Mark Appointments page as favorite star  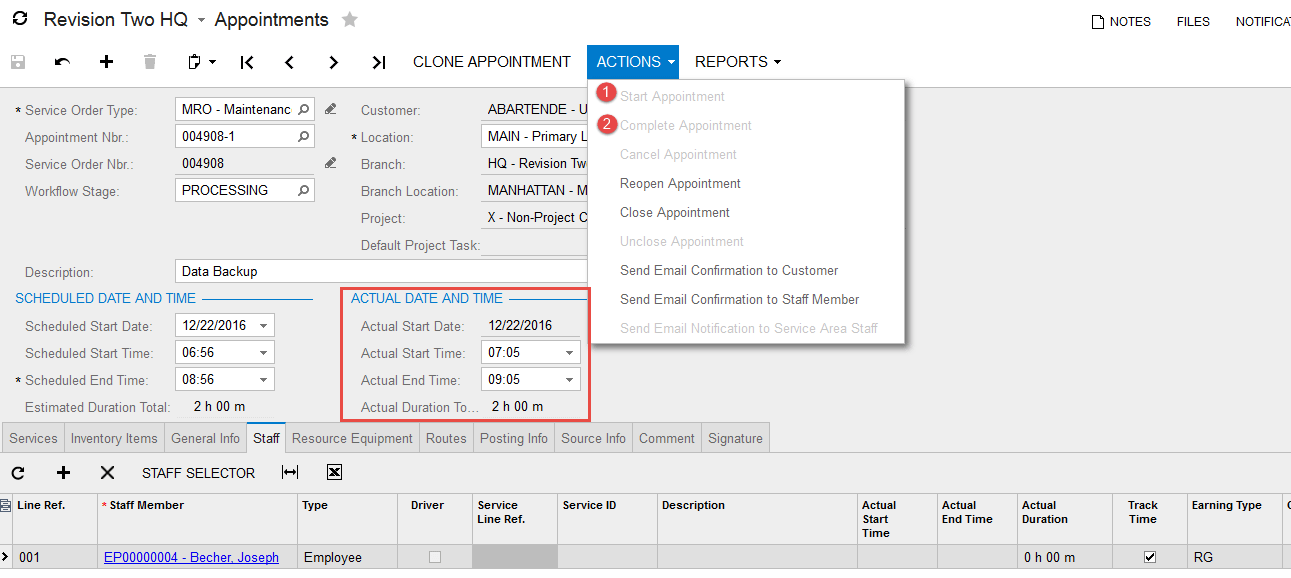click(349, 19)
